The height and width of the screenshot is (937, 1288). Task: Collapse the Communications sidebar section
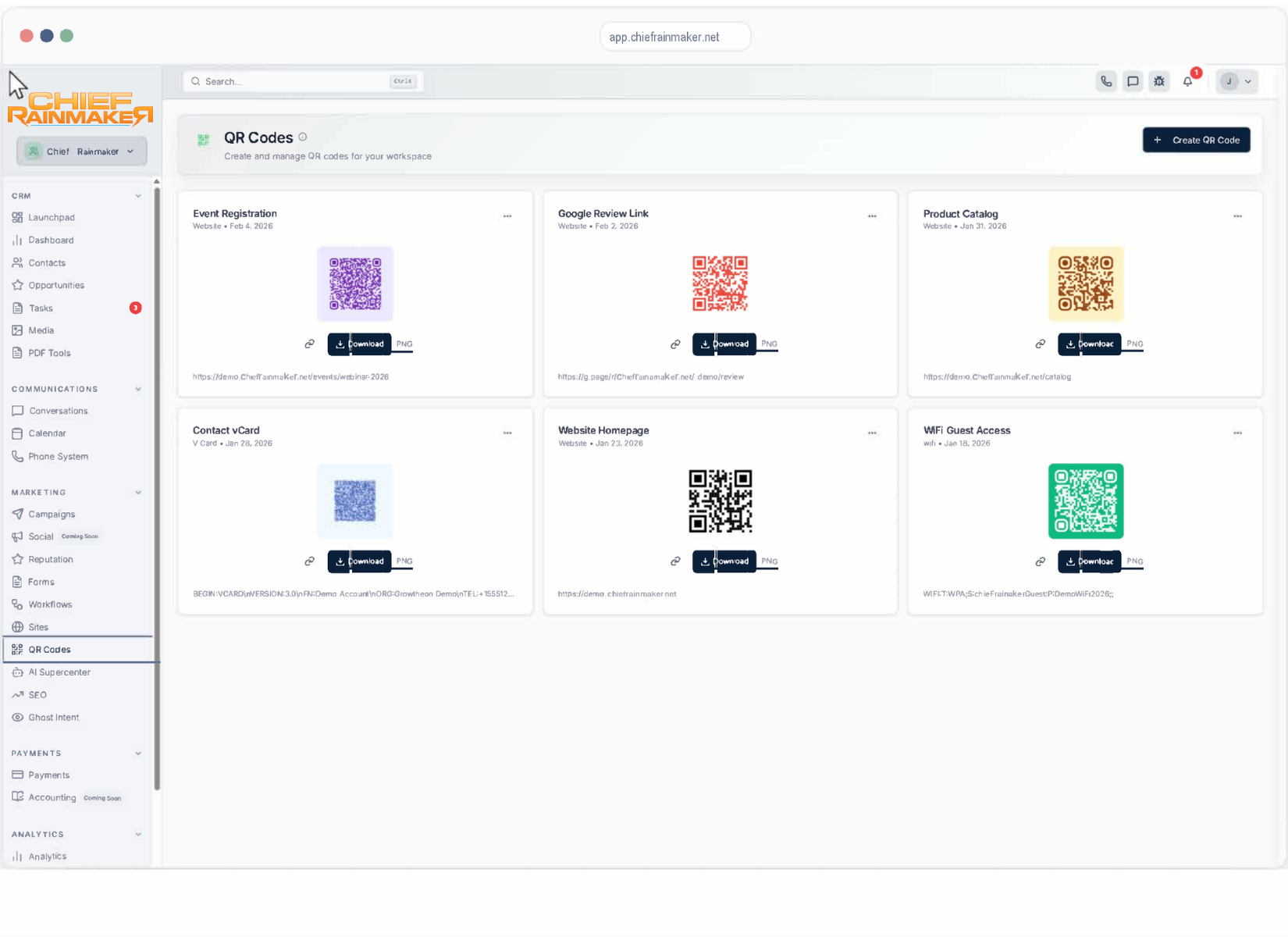pyautogui.click(x=138, y=389)
